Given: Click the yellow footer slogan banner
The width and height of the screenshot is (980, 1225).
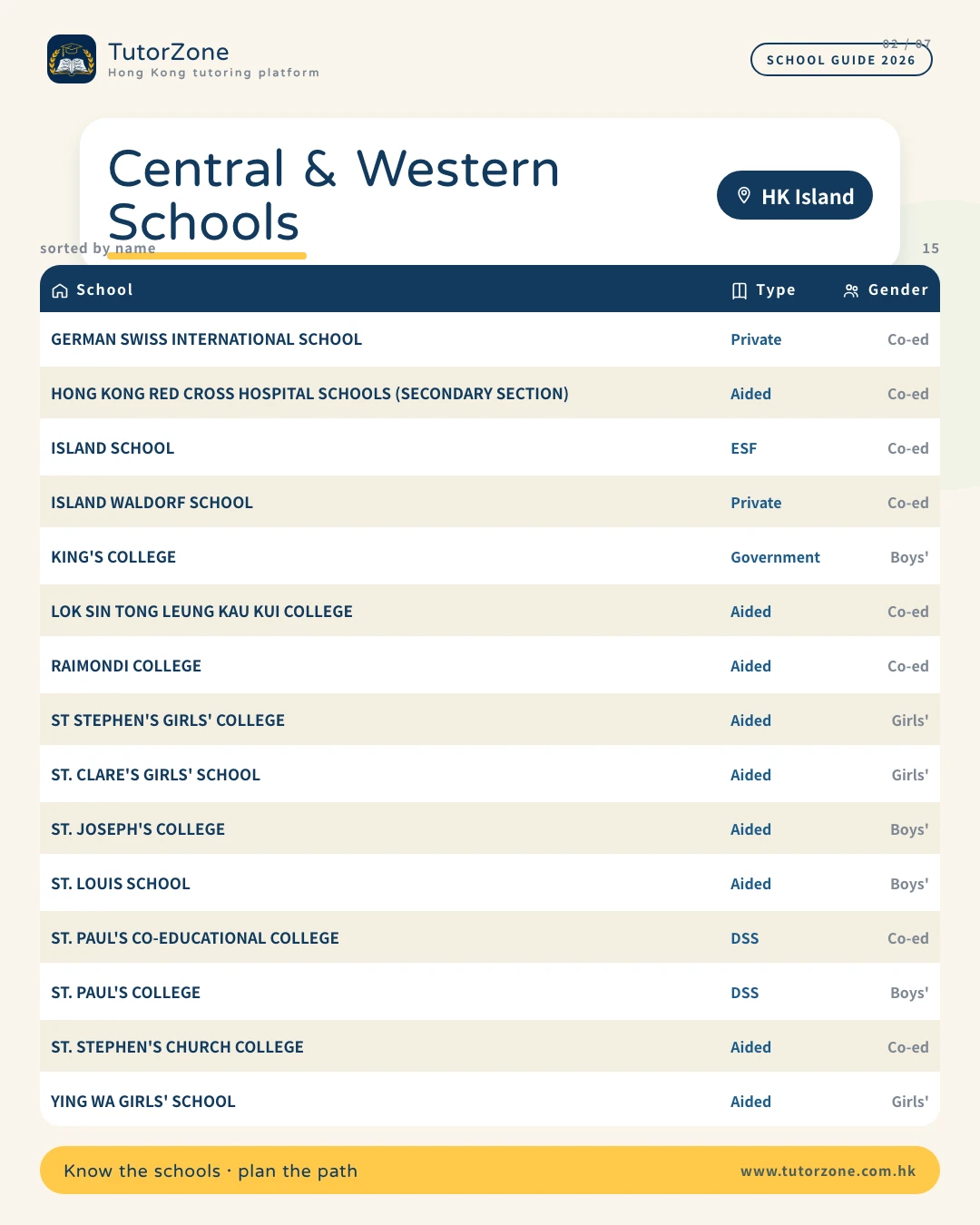Looking at the screenshot, I should tap(490, 1171).
